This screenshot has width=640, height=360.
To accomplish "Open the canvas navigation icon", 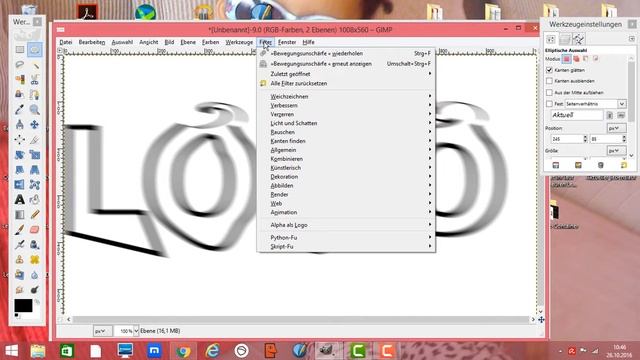I will point(541,320).
